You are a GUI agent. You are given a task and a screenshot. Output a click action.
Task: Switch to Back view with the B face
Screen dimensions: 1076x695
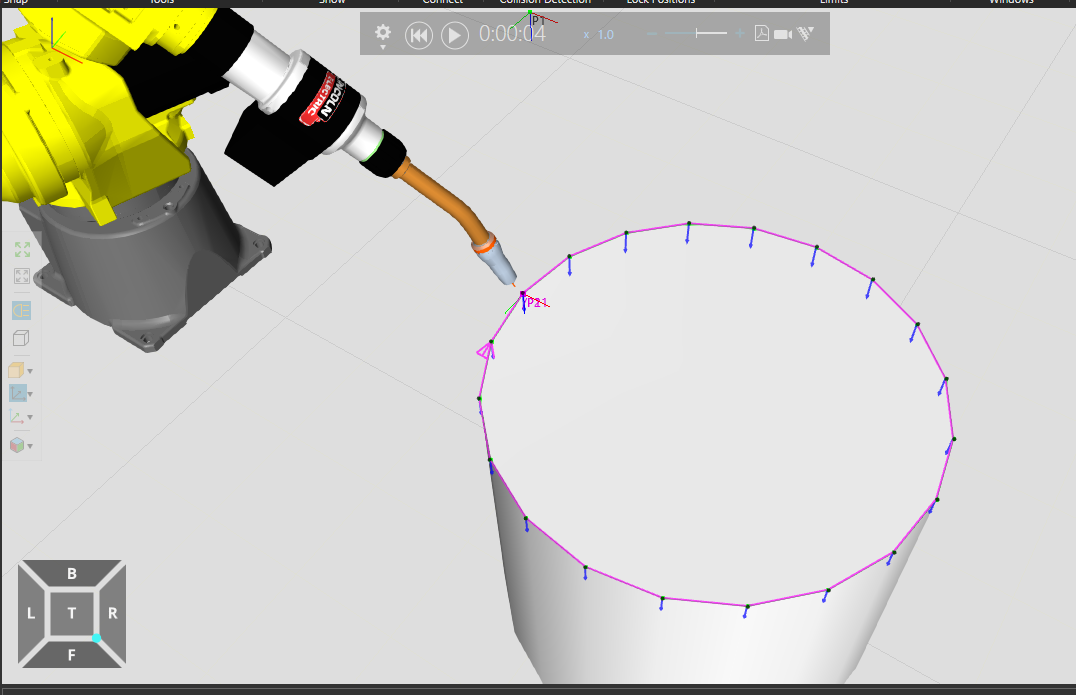(x=72, y=574)
